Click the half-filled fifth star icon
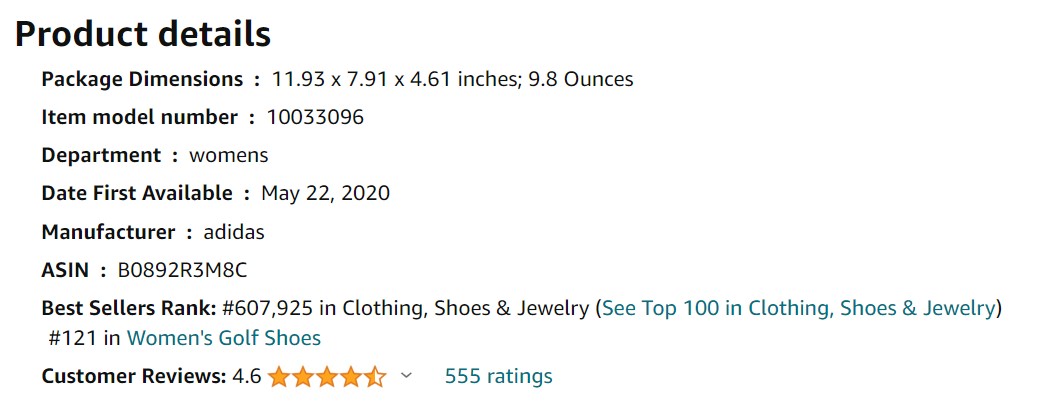Image resolution: width=1048 pixels, height=405 pixels. click(375, 376)
